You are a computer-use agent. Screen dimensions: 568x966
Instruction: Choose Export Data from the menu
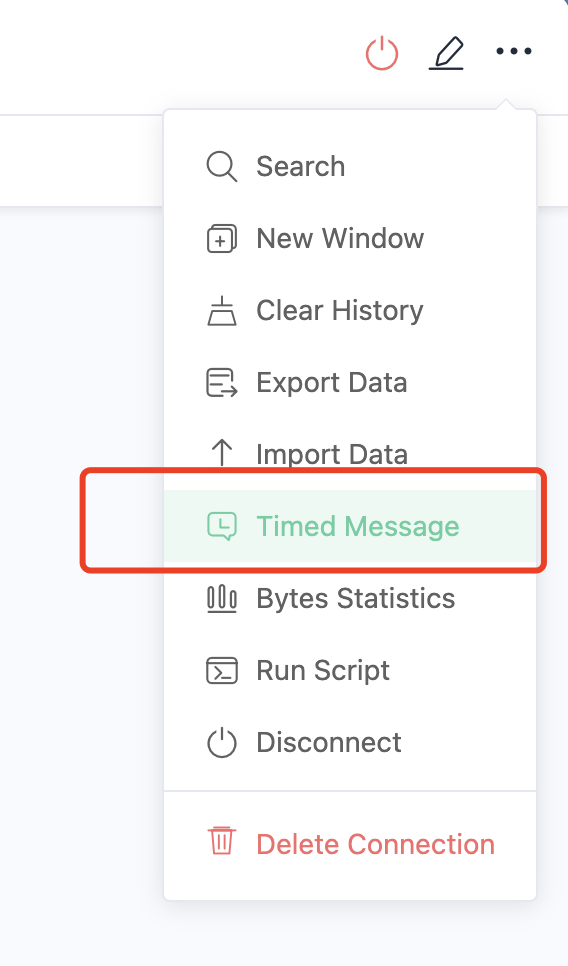pyautogui.click(x=350, y=383)
